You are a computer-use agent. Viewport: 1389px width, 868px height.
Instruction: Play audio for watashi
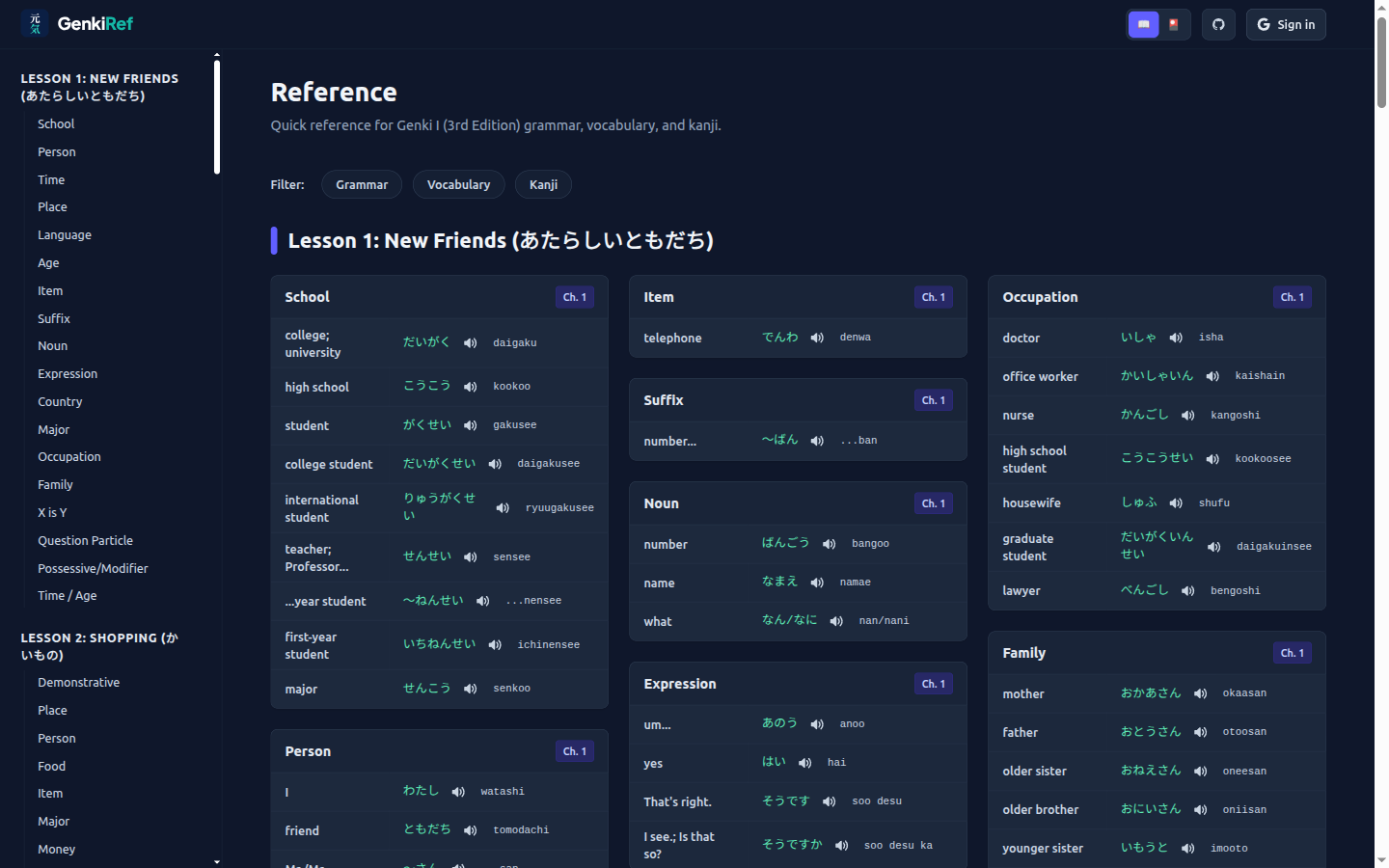(458, 792)
